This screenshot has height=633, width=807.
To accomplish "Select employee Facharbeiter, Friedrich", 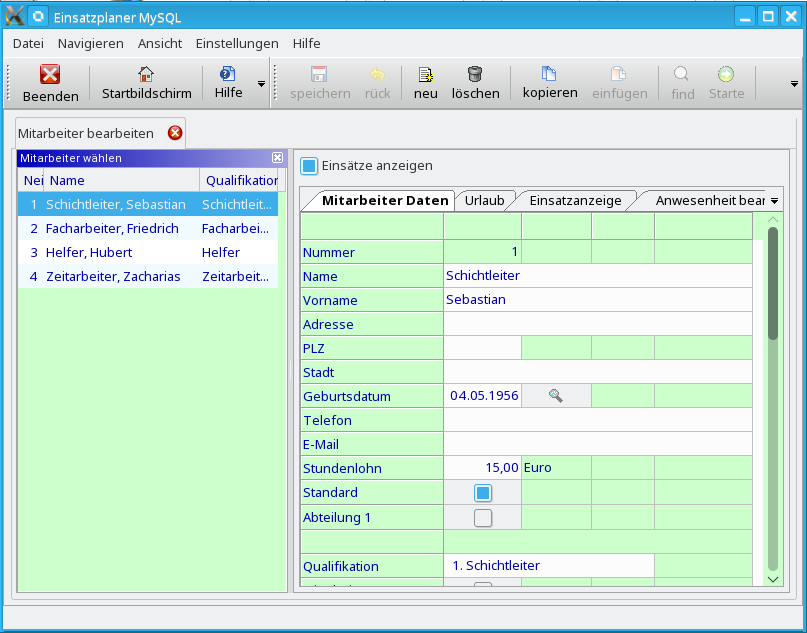I will [112, 228].
